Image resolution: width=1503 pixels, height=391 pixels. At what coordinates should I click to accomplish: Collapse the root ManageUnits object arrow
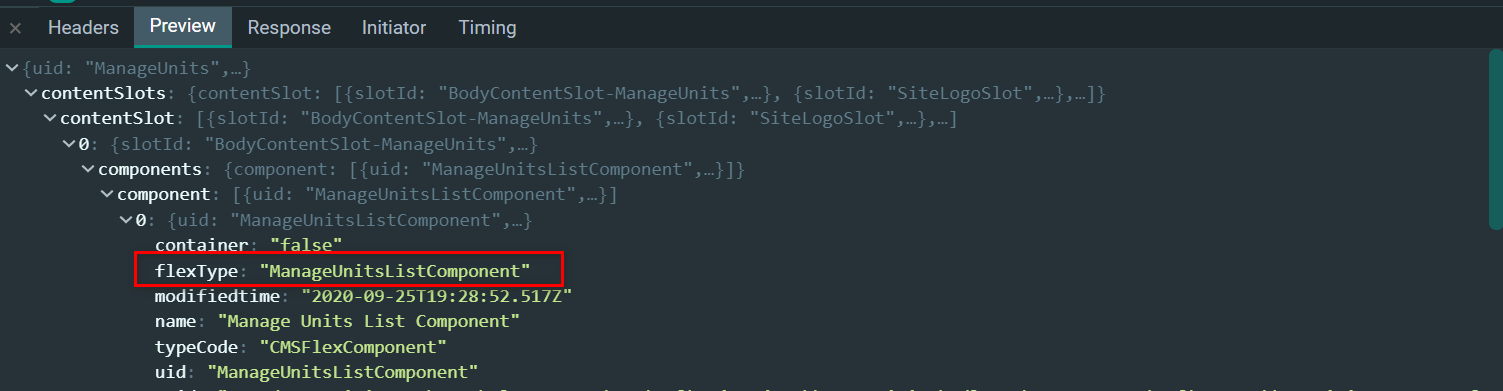pos(12,68)
